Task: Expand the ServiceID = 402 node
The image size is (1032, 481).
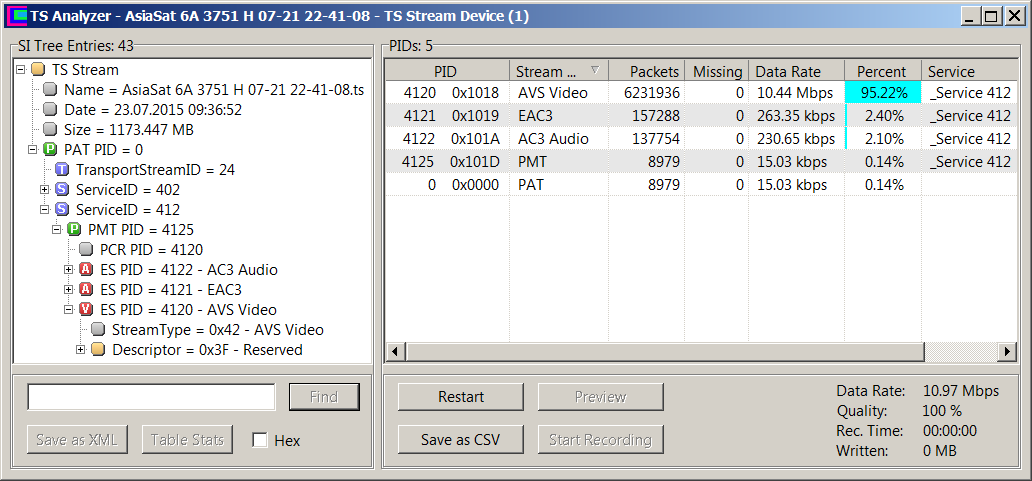Action: (45, 190)
